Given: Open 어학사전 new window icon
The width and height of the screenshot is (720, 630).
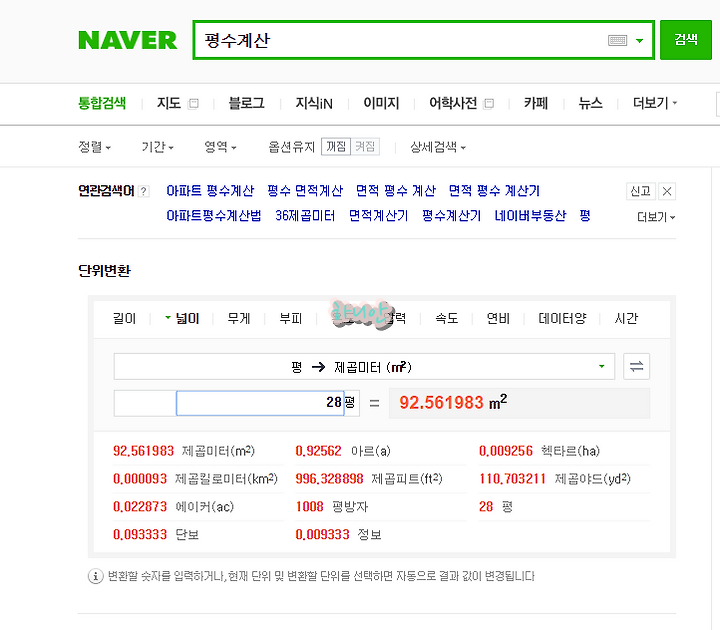Looking at the screenshot, I should [x=489, y=103].
